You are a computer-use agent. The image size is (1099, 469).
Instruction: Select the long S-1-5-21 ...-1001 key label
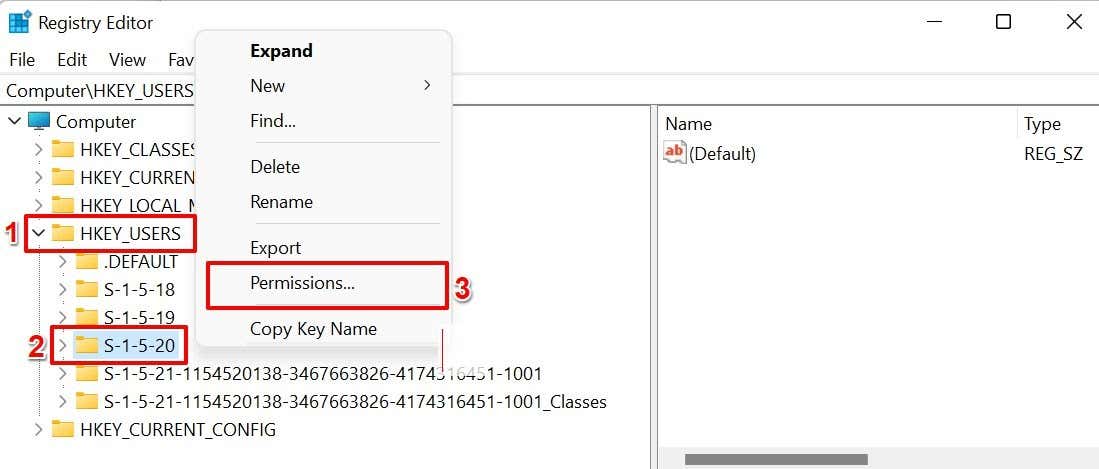322,373
